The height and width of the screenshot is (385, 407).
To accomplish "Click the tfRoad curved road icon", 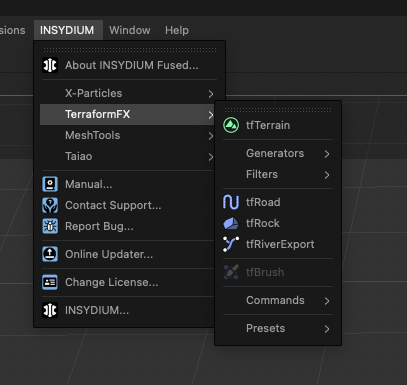I will (x=231, y=202).
